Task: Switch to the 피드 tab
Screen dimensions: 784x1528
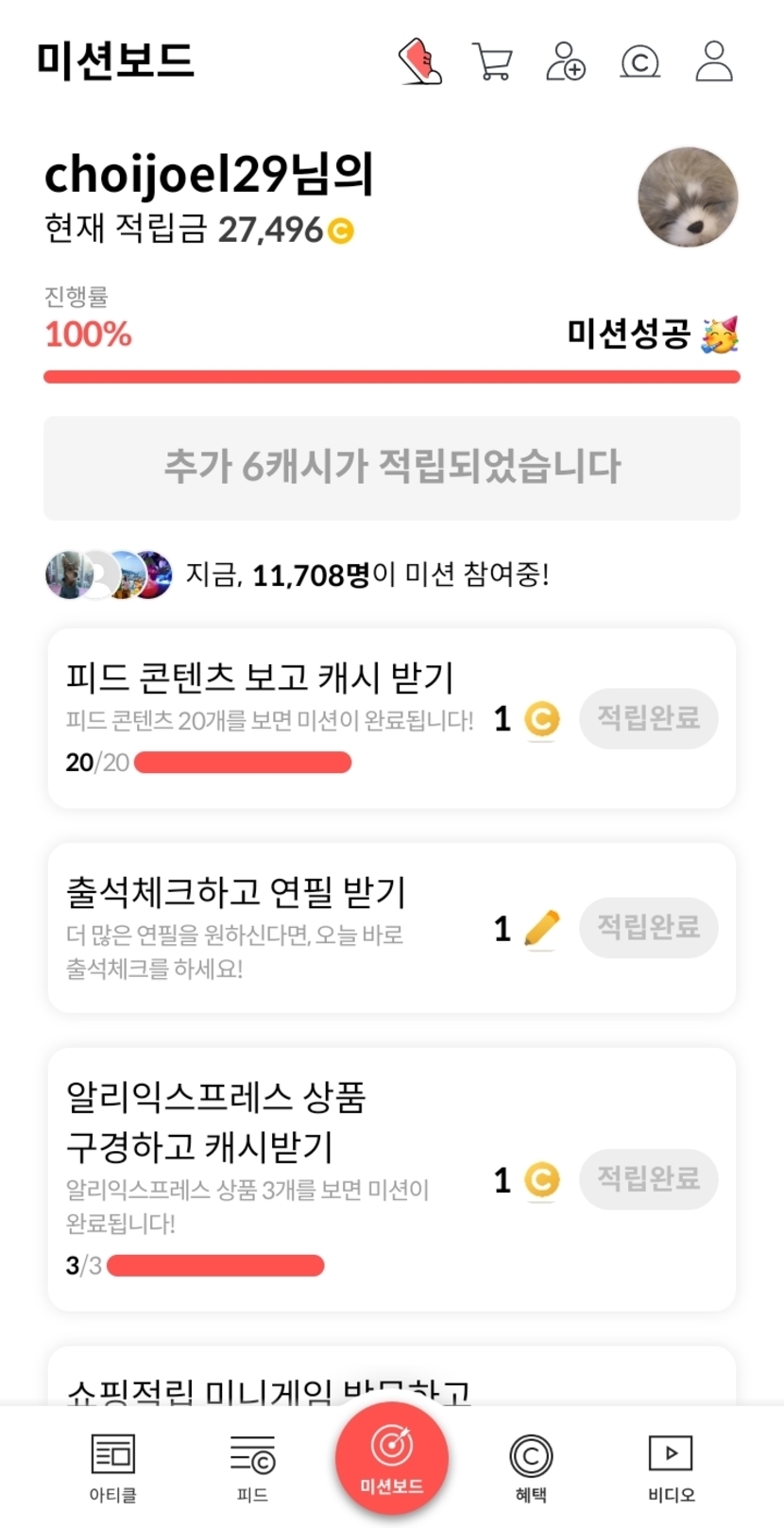Action: coord(252,1467)
